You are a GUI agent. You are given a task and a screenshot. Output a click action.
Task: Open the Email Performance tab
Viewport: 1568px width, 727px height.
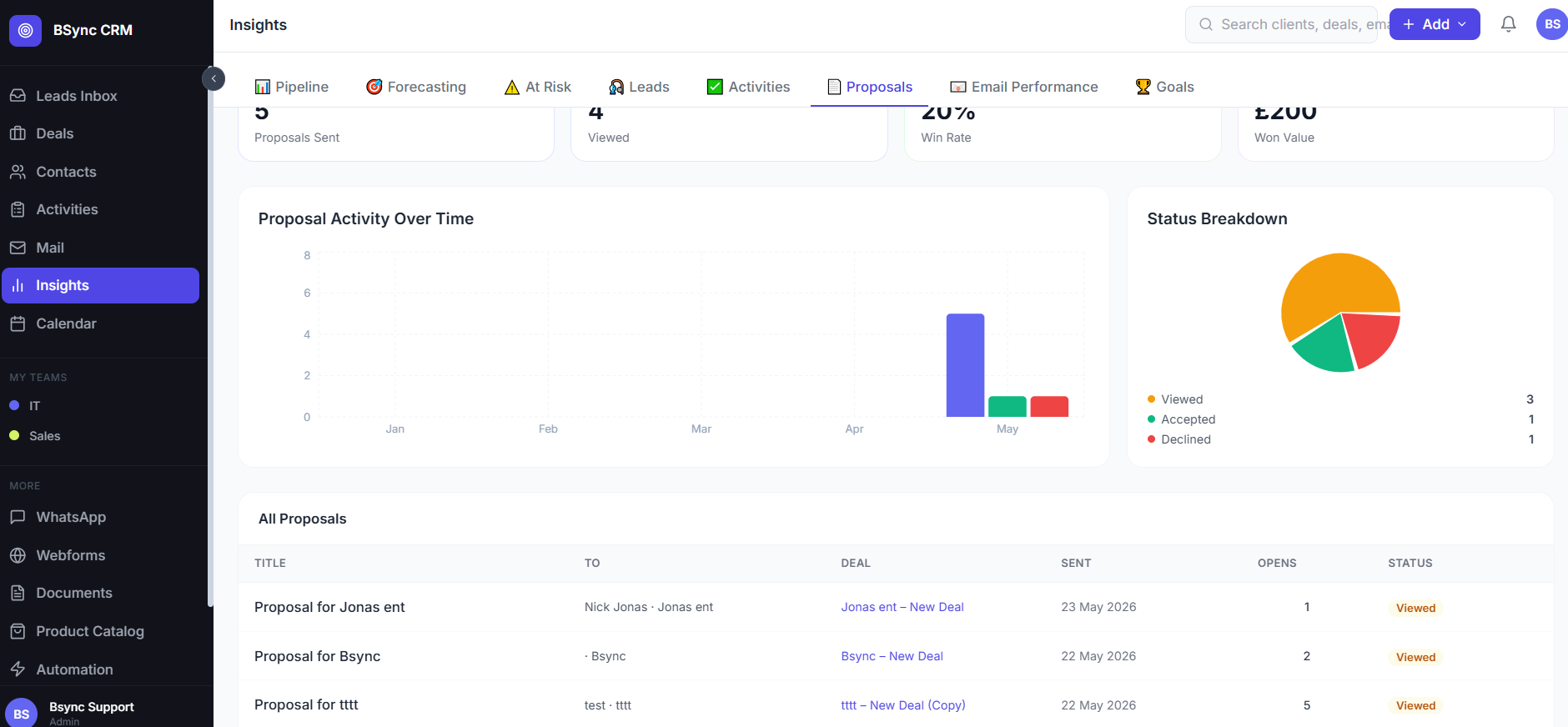pyautogui.click(x=1024, y=87)
